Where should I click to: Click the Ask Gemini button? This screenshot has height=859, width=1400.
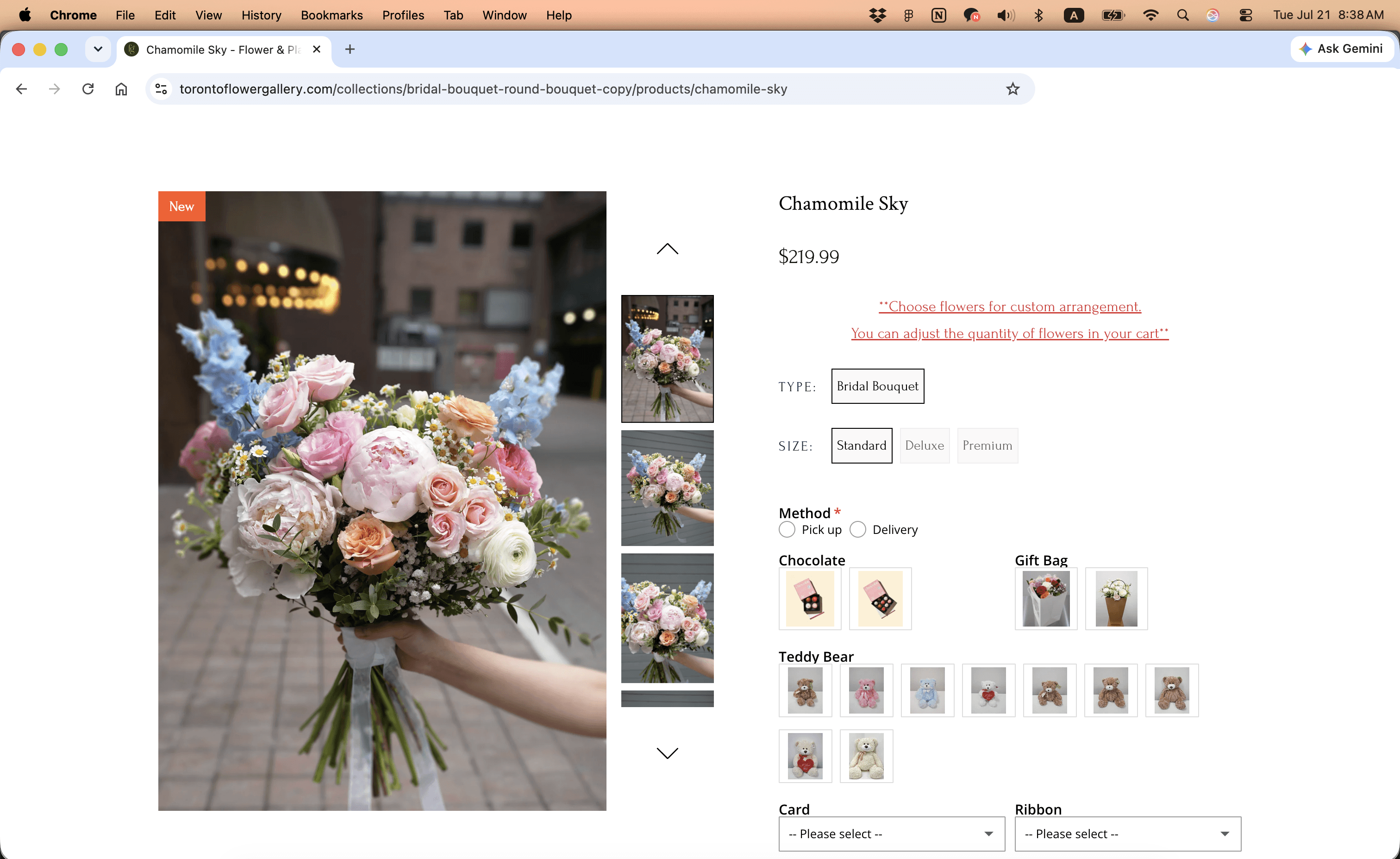pyautogui.click(x=1342, y=49)
